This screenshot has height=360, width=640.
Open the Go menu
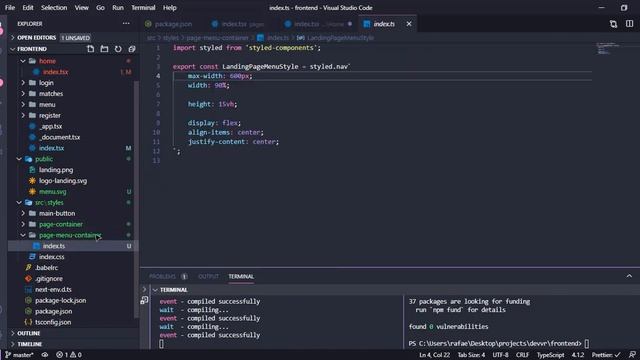pos(100,8)
